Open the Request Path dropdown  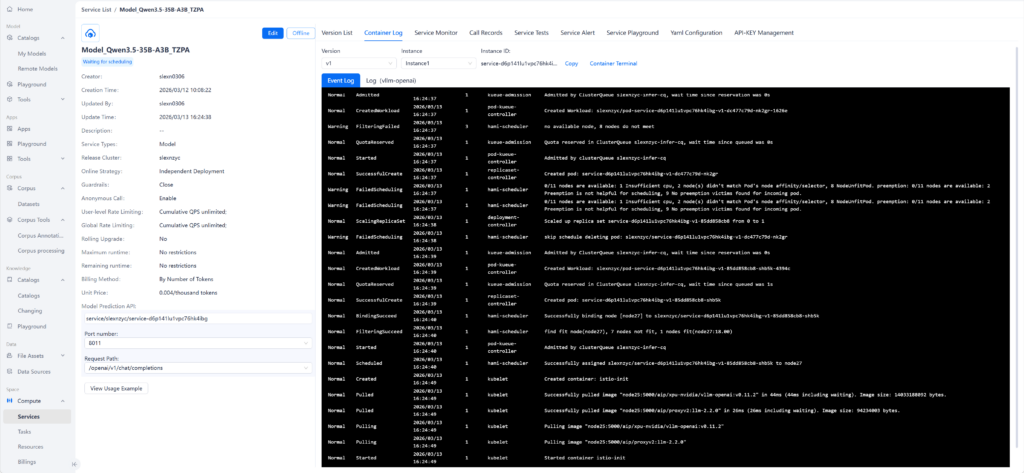click(197, 368)
